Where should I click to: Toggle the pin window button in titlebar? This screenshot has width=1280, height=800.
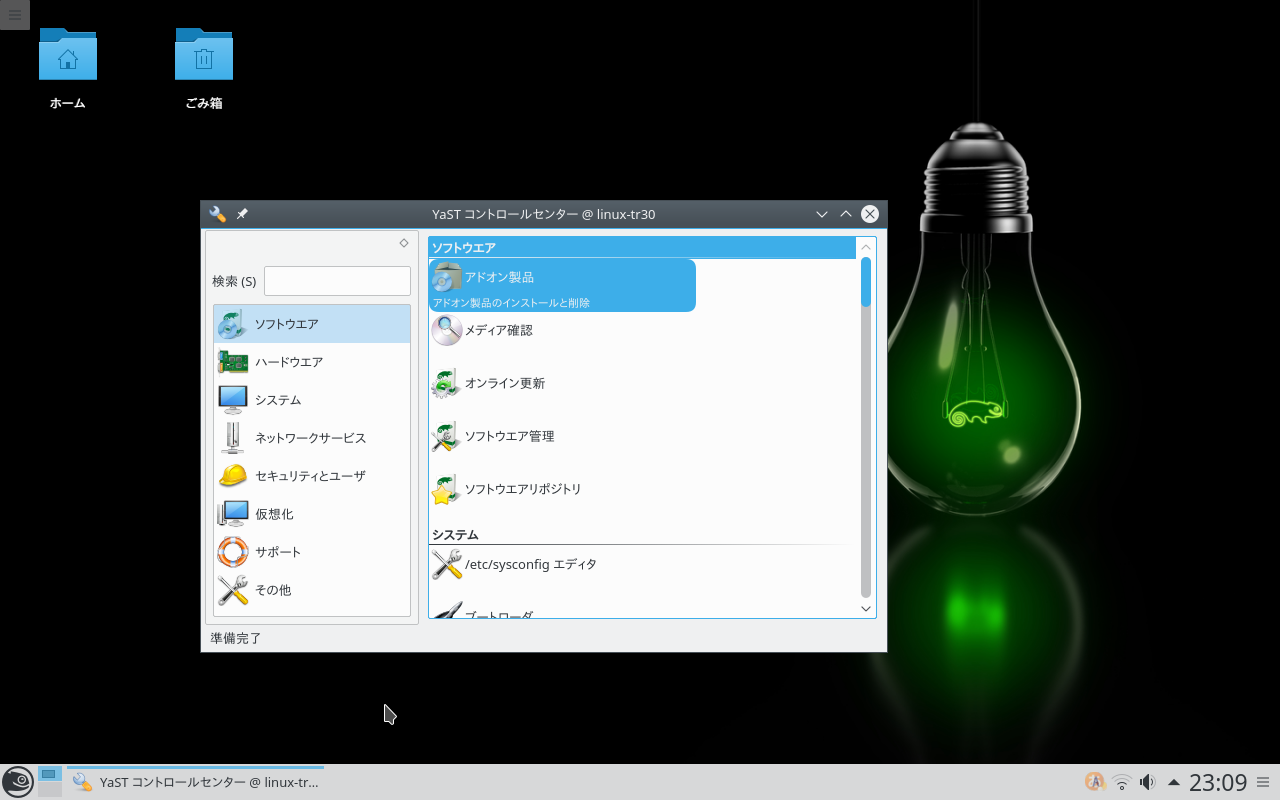pos(242,214)
